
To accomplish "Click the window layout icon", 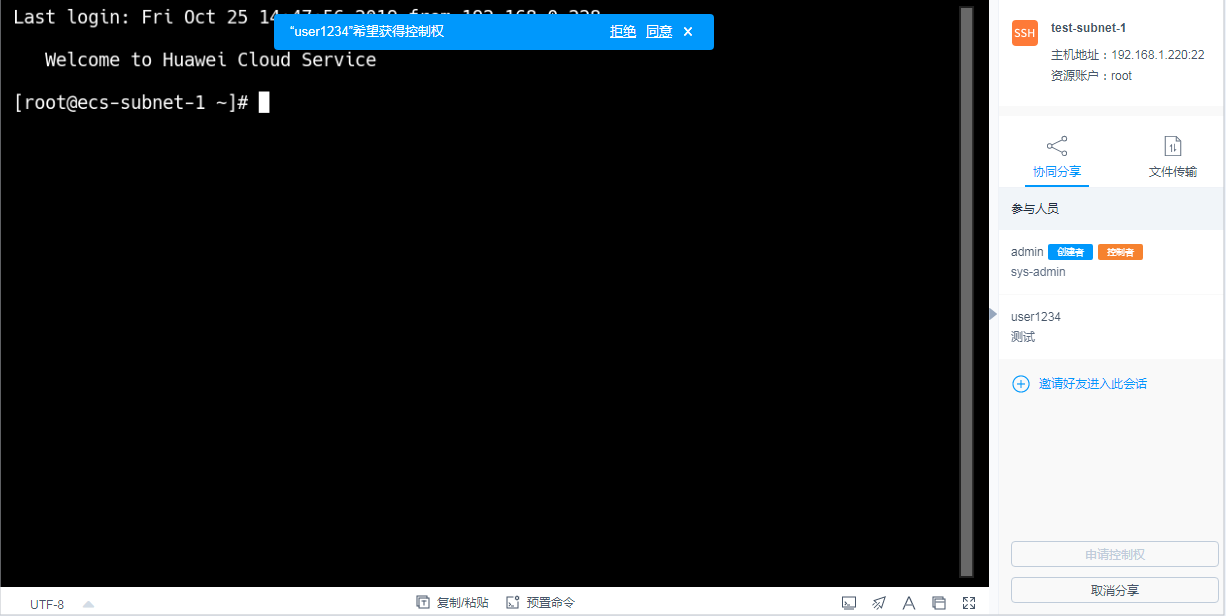I will coord(939,603).
